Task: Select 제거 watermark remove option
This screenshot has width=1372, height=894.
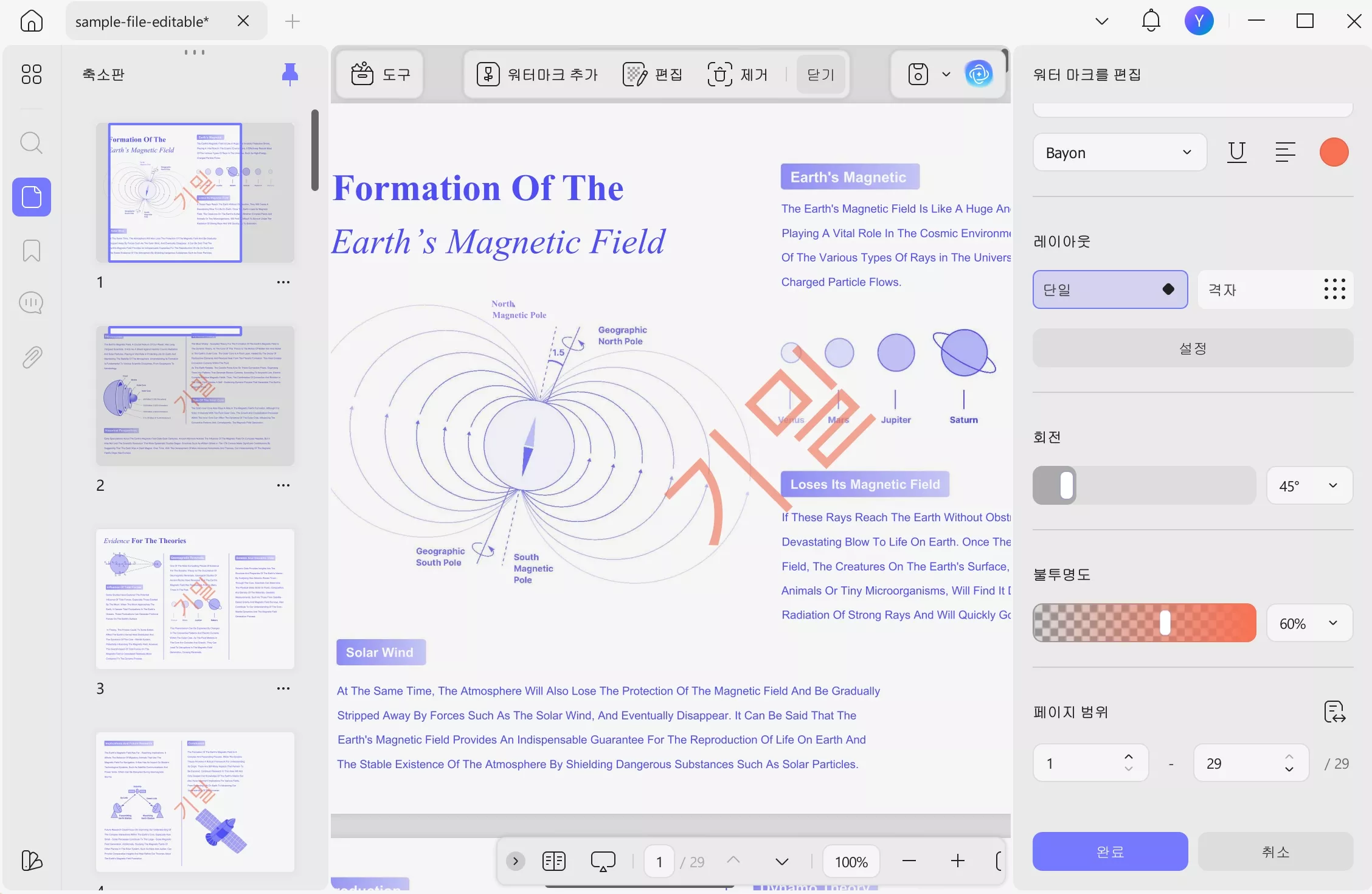Action: 737,74
